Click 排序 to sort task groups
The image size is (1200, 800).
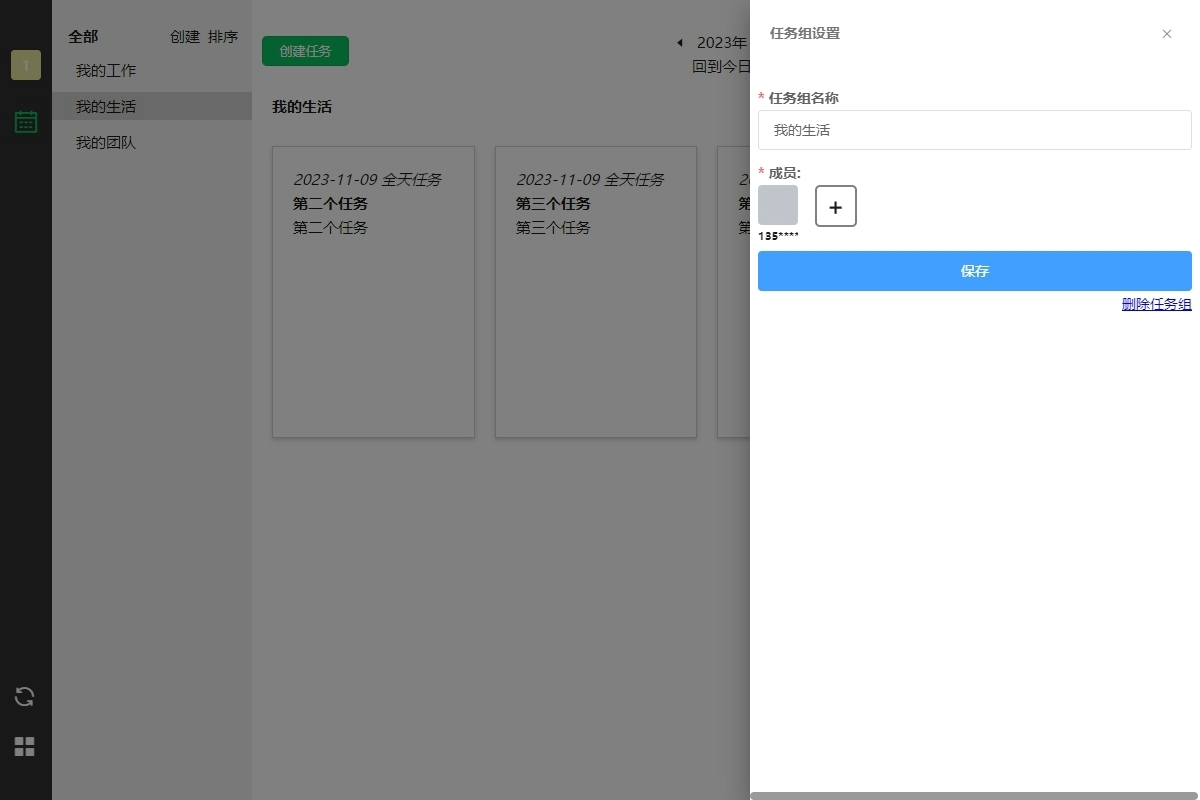pyautogui.click(x=223, y=37)
